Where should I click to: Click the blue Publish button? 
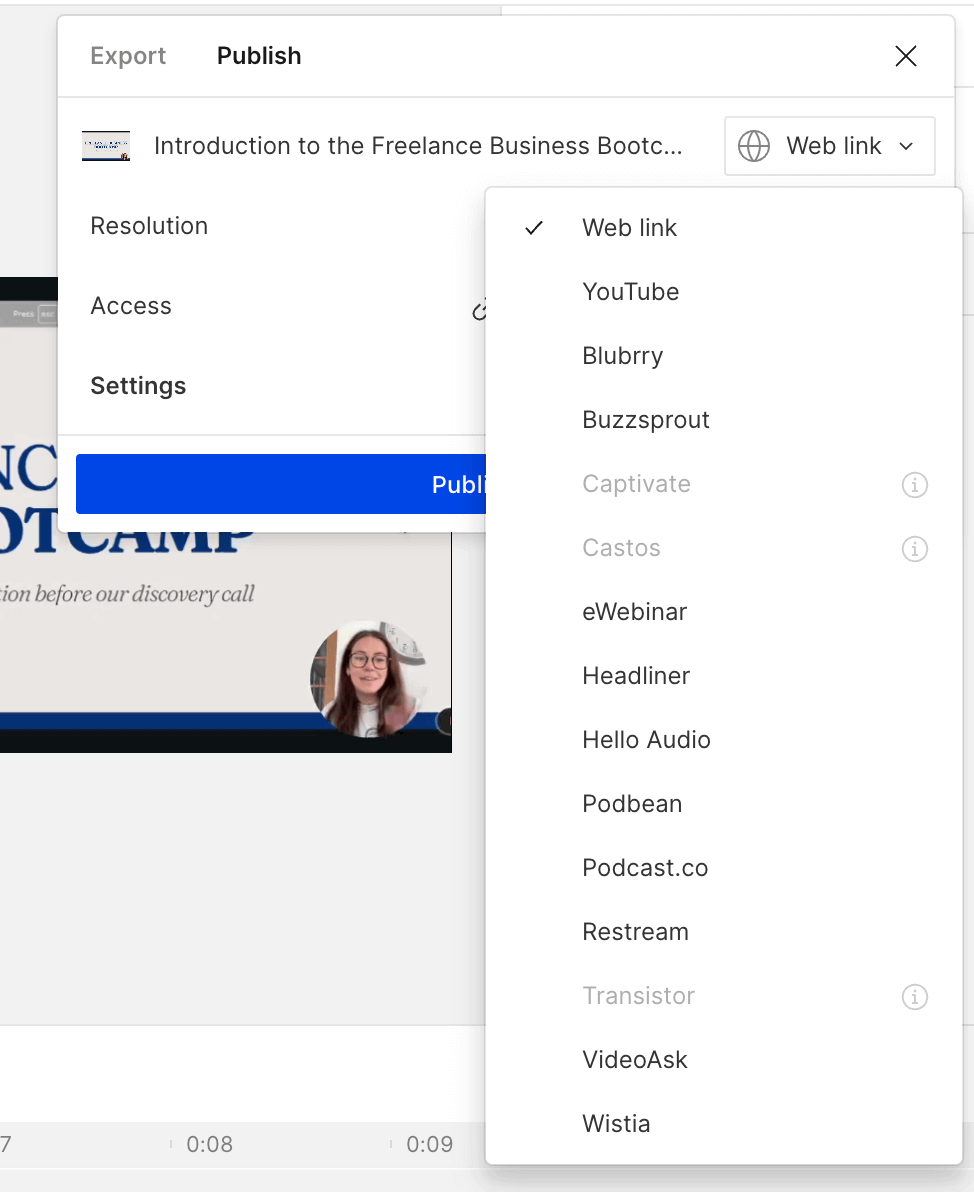pos(281,484)
